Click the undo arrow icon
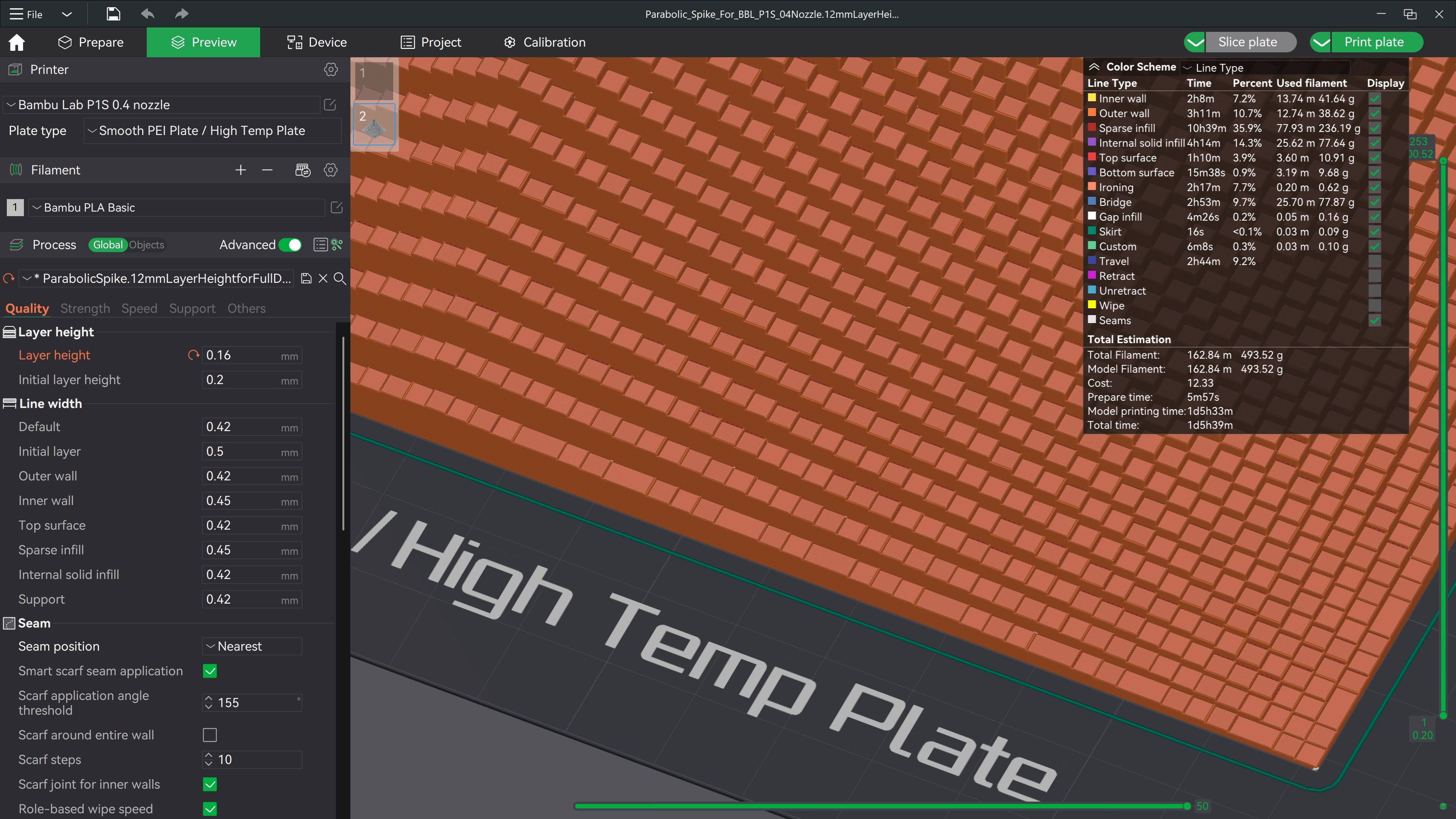This screenshot has height=819, width=1456. pos(147,14)
